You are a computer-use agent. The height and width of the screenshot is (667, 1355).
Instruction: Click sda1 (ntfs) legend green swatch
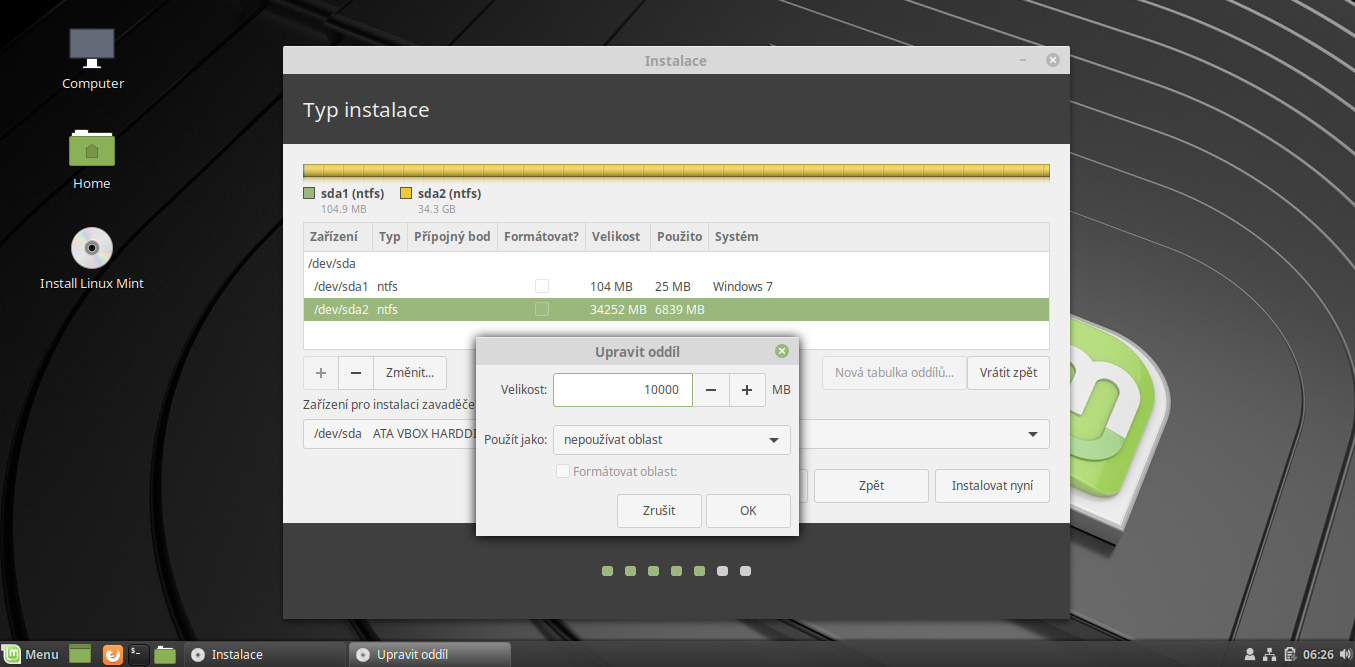click(309, 194)
